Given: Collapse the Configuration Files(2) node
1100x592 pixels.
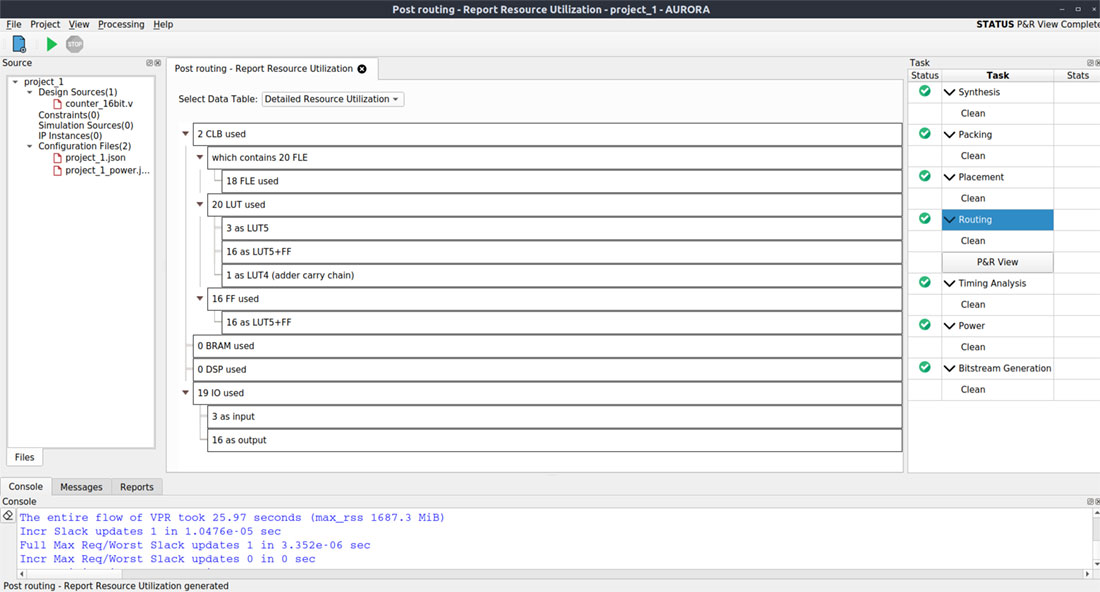Looking at the screenshot, I should [29, 147].
